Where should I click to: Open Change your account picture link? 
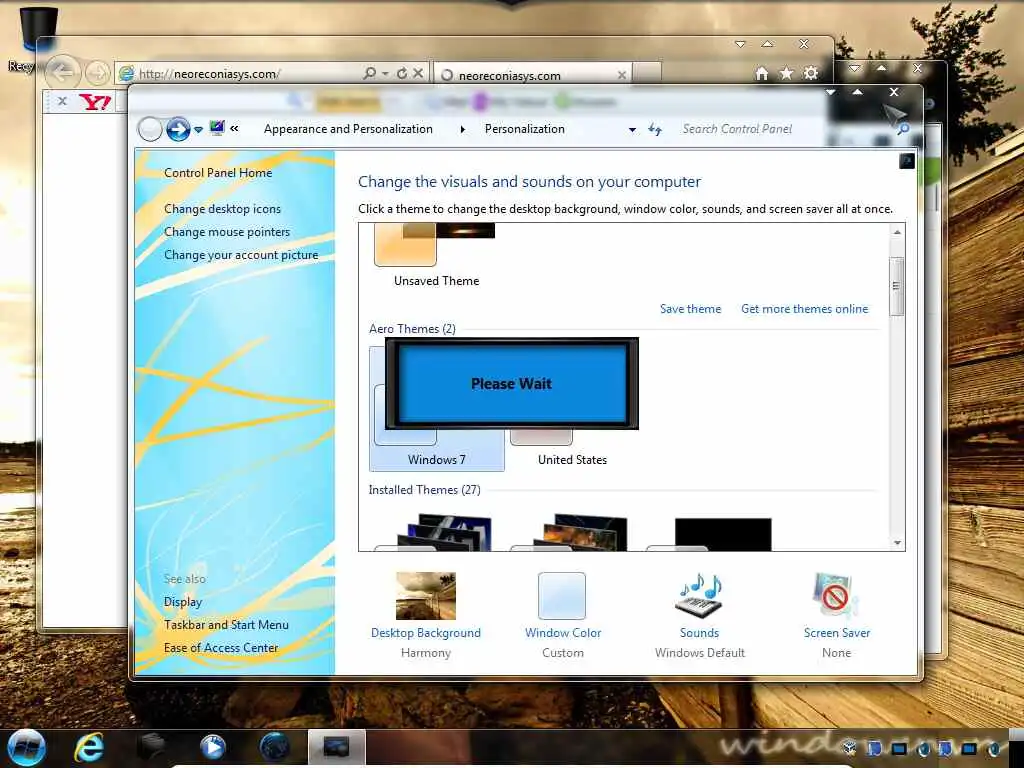[241, 255]
